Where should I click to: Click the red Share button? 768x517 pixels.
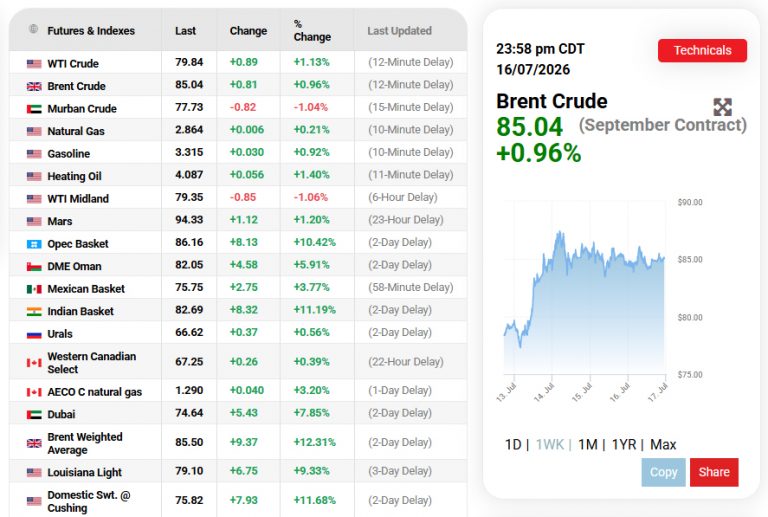pyautogui.click(x=714, y=472)
